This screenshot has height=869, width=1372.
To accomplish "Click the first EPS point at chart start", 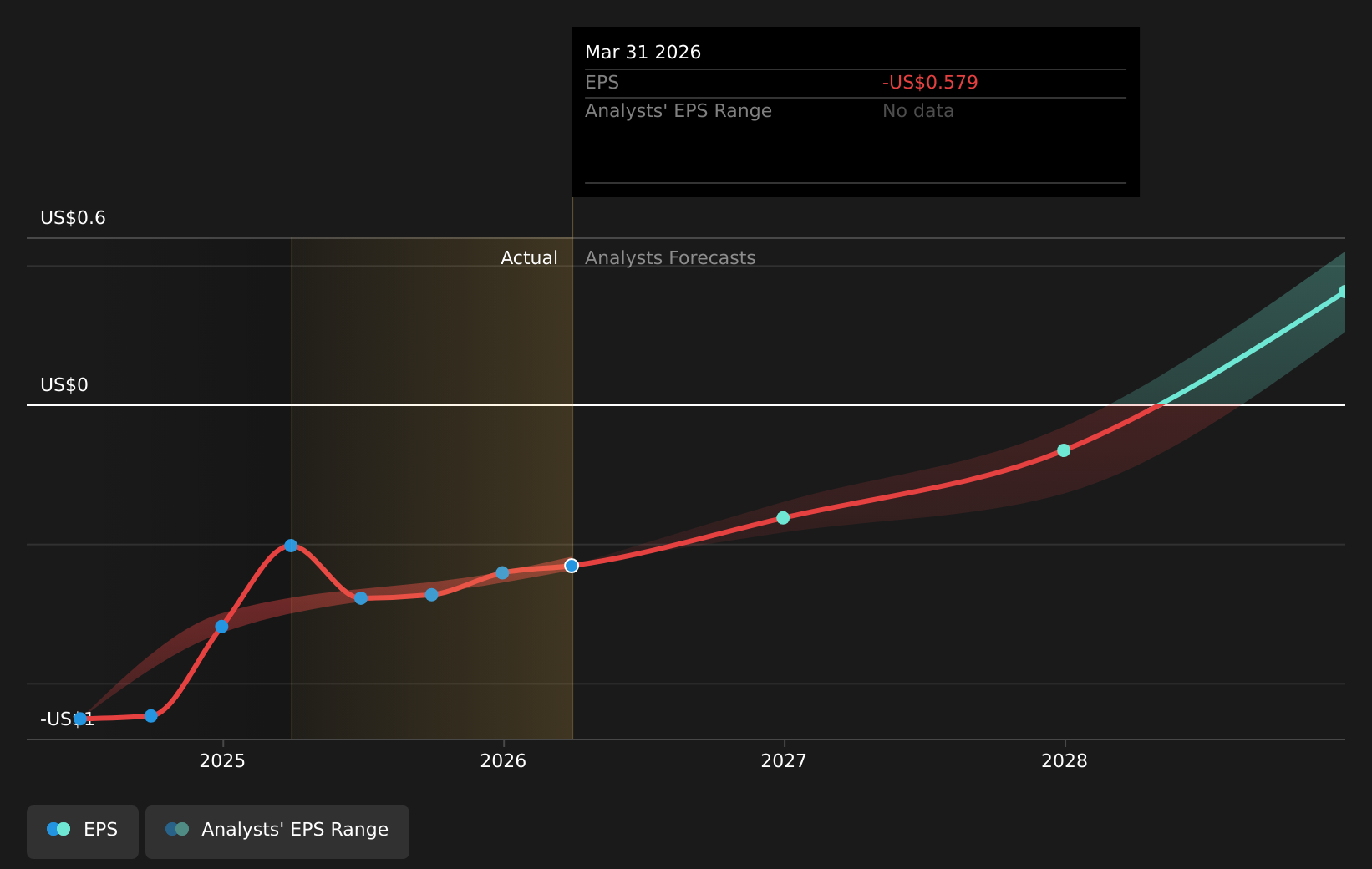I will [x=80, y=719].
